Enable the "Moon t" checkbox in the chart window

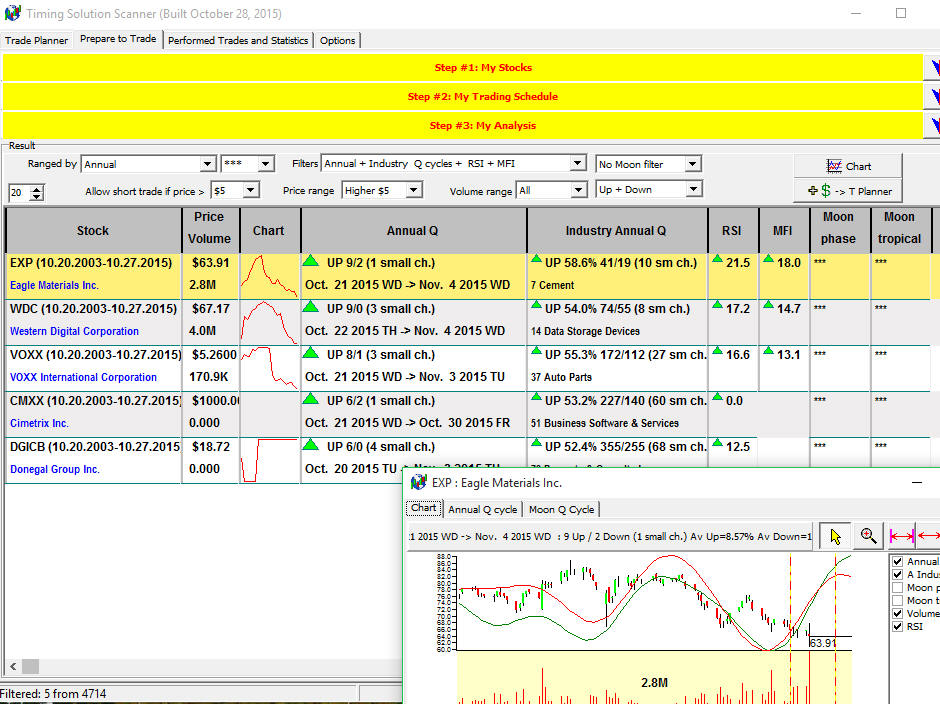897,600
